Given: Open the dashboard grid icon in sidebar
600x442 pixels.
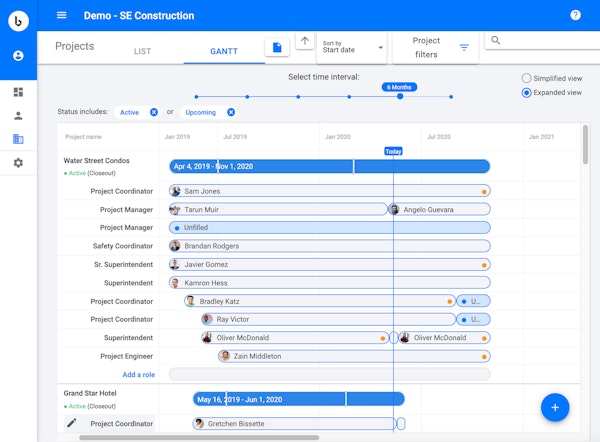Looking at the screenshot, I should (x=18, y=92).
